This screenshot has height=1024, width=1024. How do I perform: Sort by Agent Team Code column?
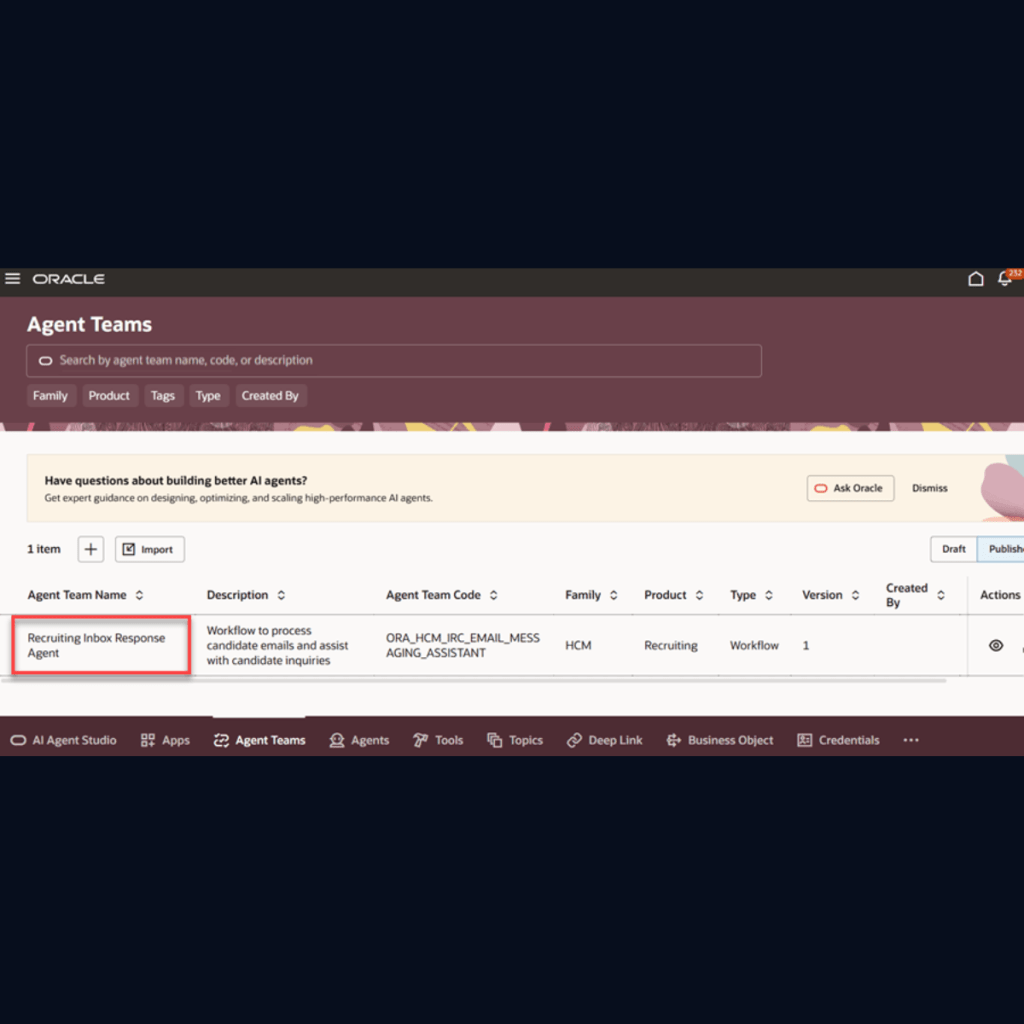[494, 595]
